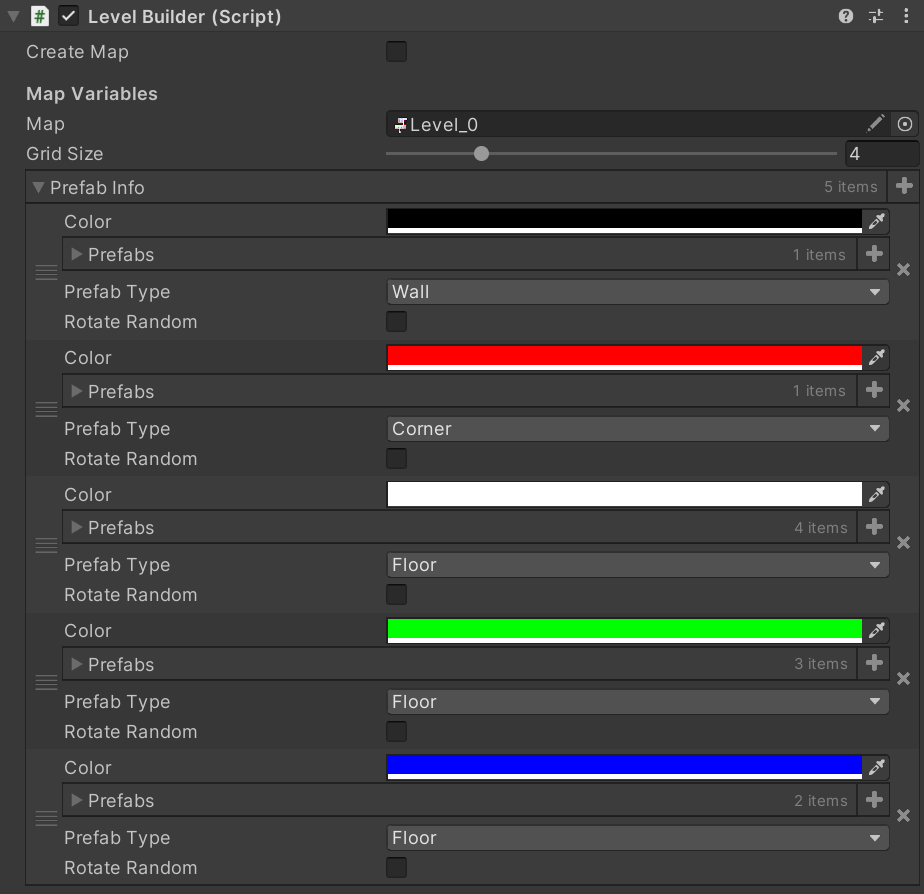Add a new element to Prefab Info list
924x894 pixels.
[x=904, y=186]
